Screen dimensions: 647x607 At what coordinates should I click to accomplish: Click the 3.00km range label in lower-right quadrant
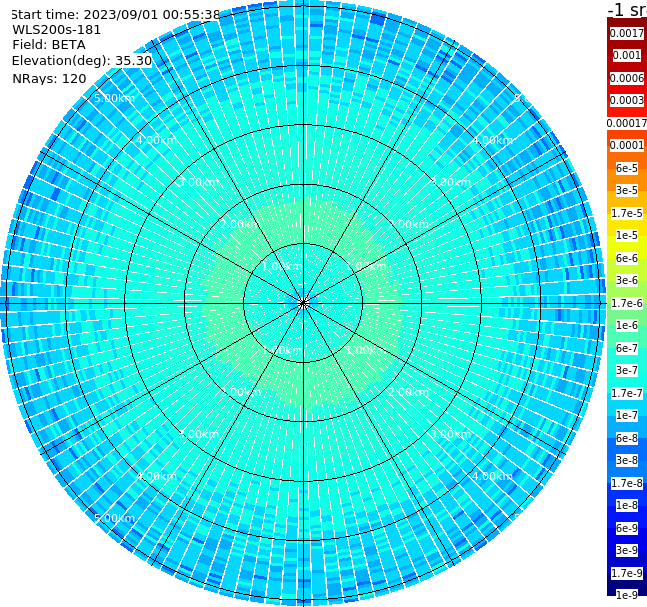(451, 434)
